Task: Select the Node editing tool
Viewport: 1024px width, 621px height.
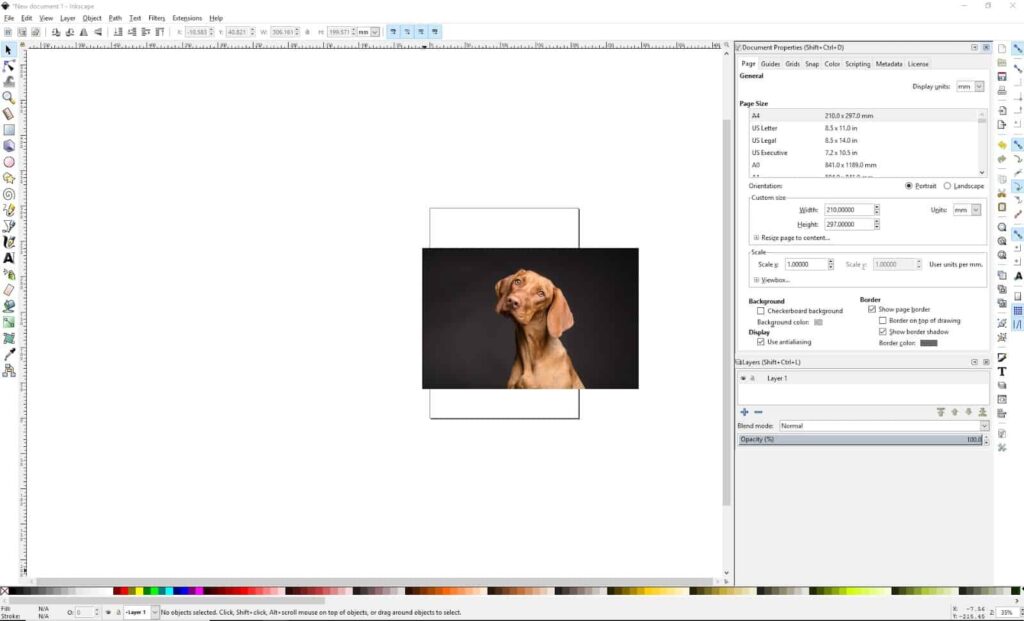Action: point(8,64)
